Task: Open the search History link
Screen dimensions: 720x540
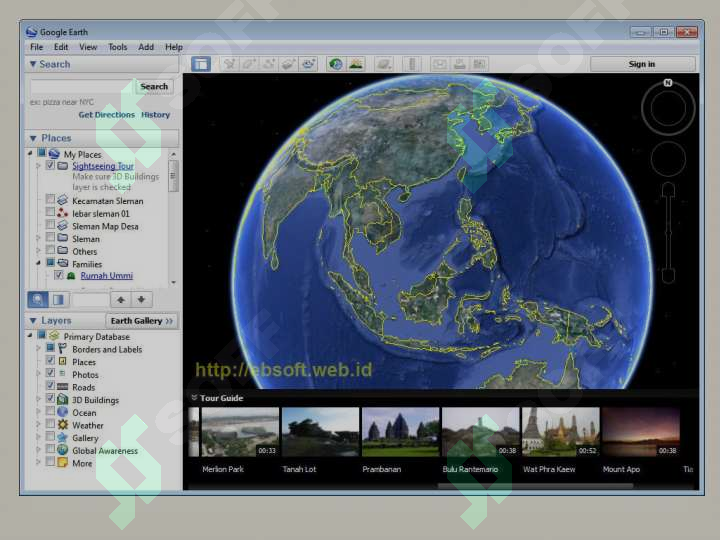Action: pyautogui.click(x=156, y=115)
